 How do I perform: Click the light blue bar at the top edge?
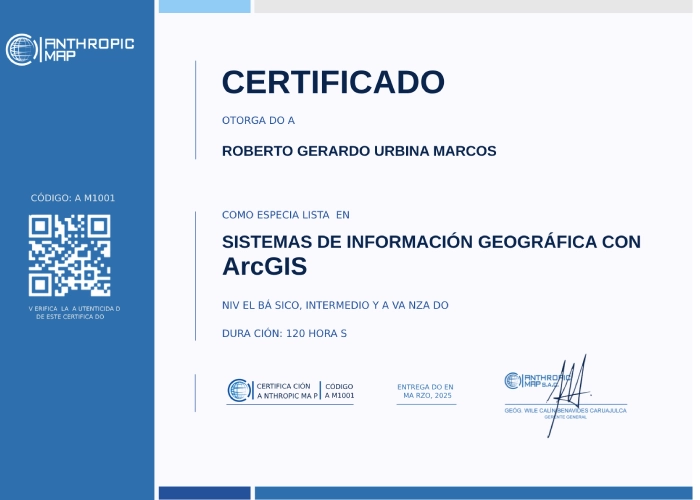pos(204,6)
